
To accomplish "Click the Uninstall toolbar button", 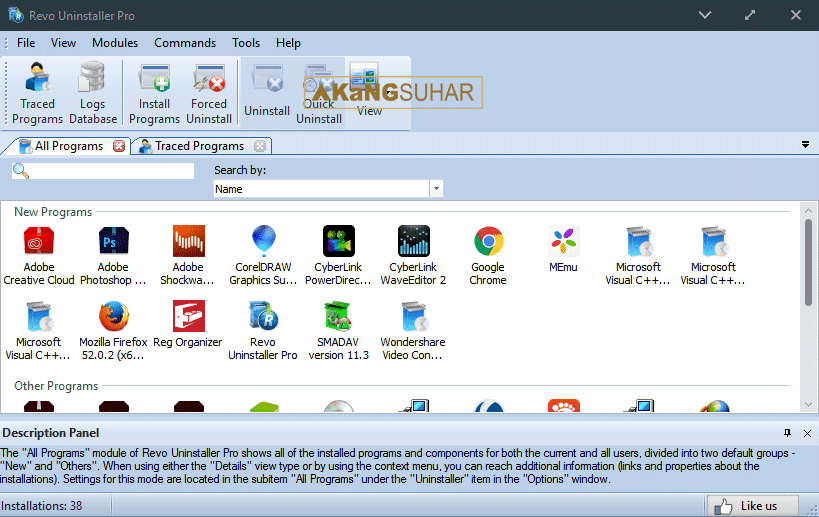I will tap(267, 90).
